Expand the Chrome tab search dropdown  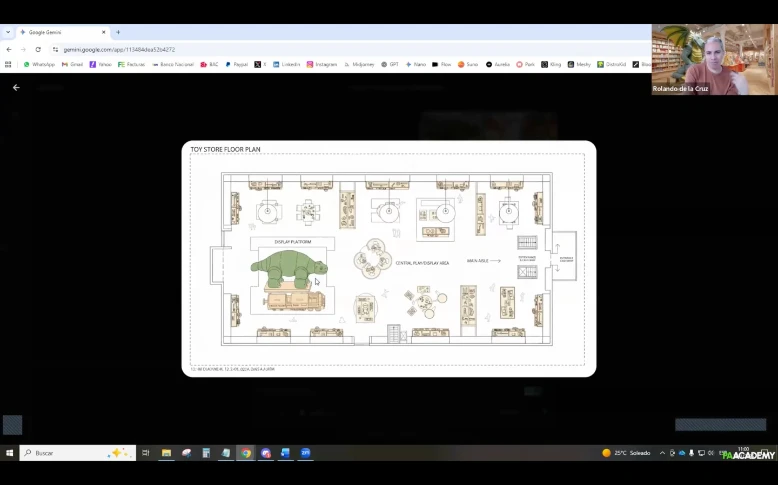point(8,32)
